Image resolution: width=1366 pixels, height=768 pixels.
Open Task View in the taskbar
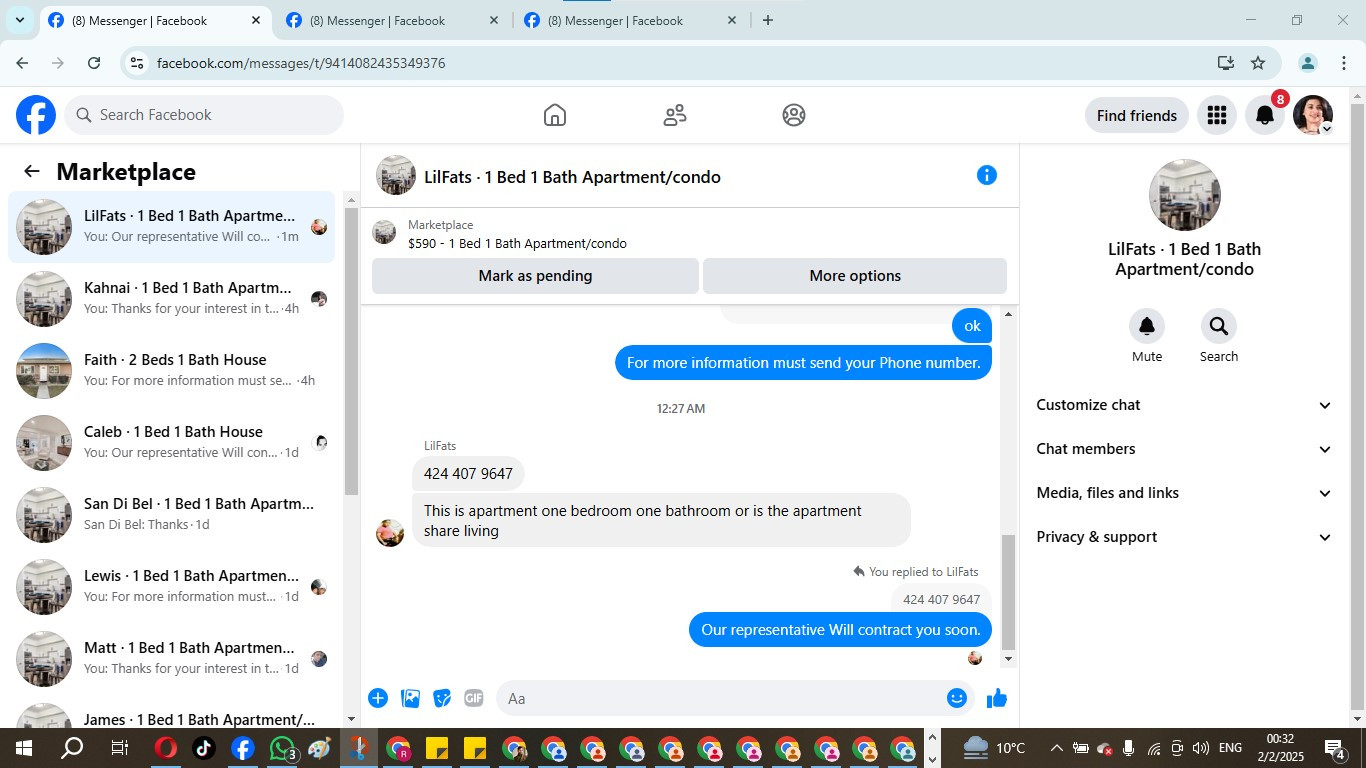click(119, 748)
